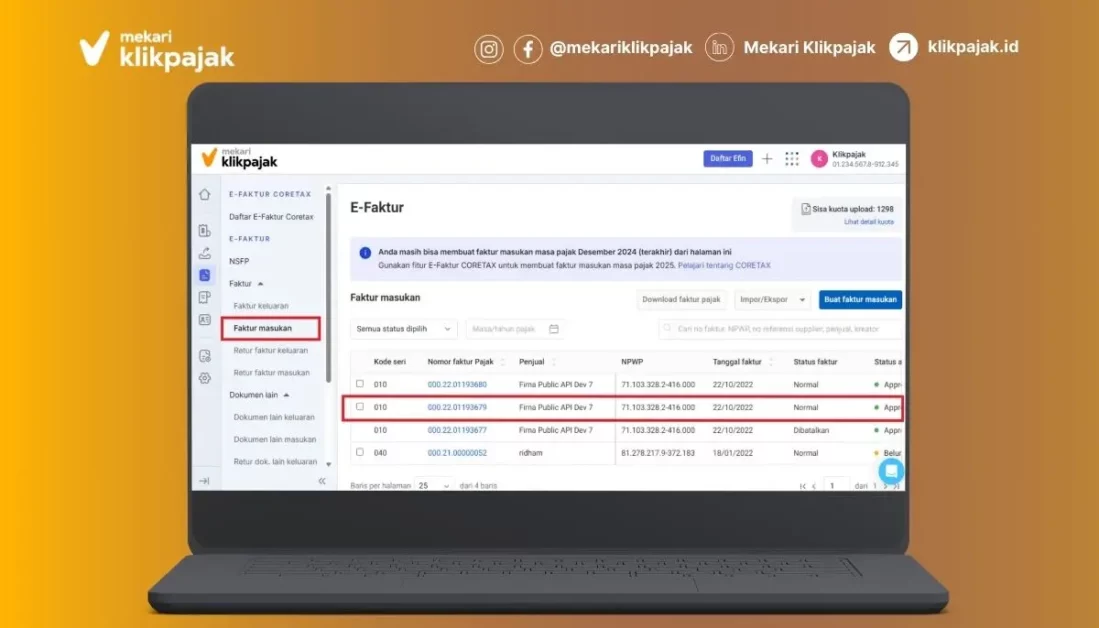Image resolution: width=1099 pixels, height=628 pixels.
Task: Go to previous page pagination arrow
Action: coord(814,486)
